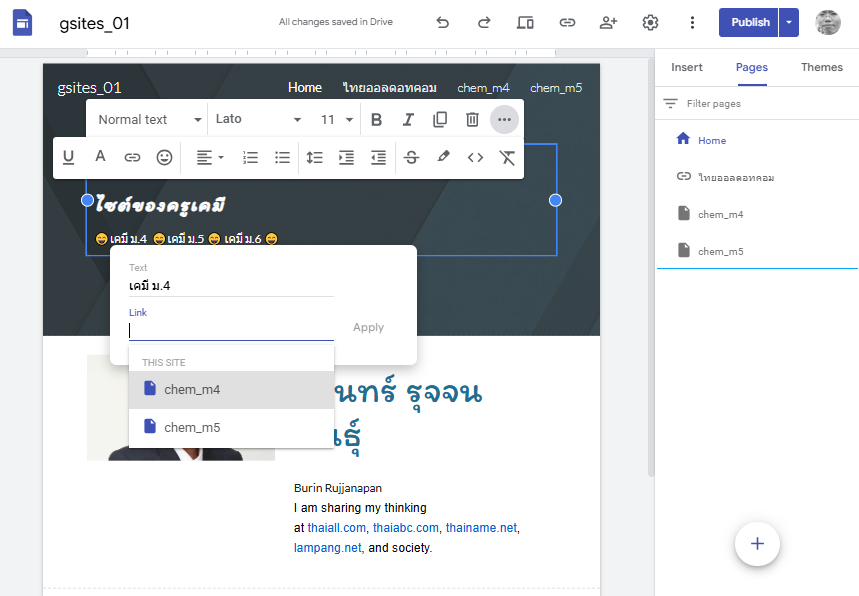The height and width of the screenshot is (596, 859).
Task: Toggle underline on selected text
Action: [x=69, y=157]
